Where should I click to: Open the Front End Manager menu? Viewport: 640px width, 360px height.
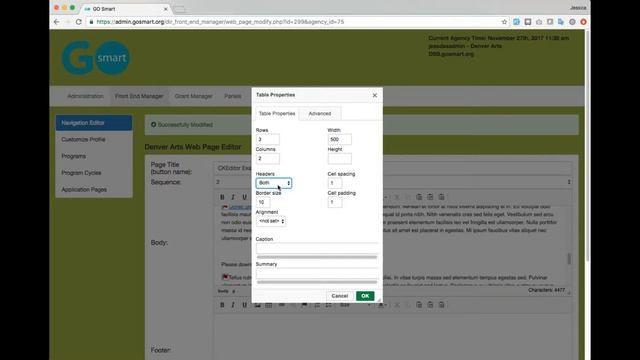click(x=139, y=96)
